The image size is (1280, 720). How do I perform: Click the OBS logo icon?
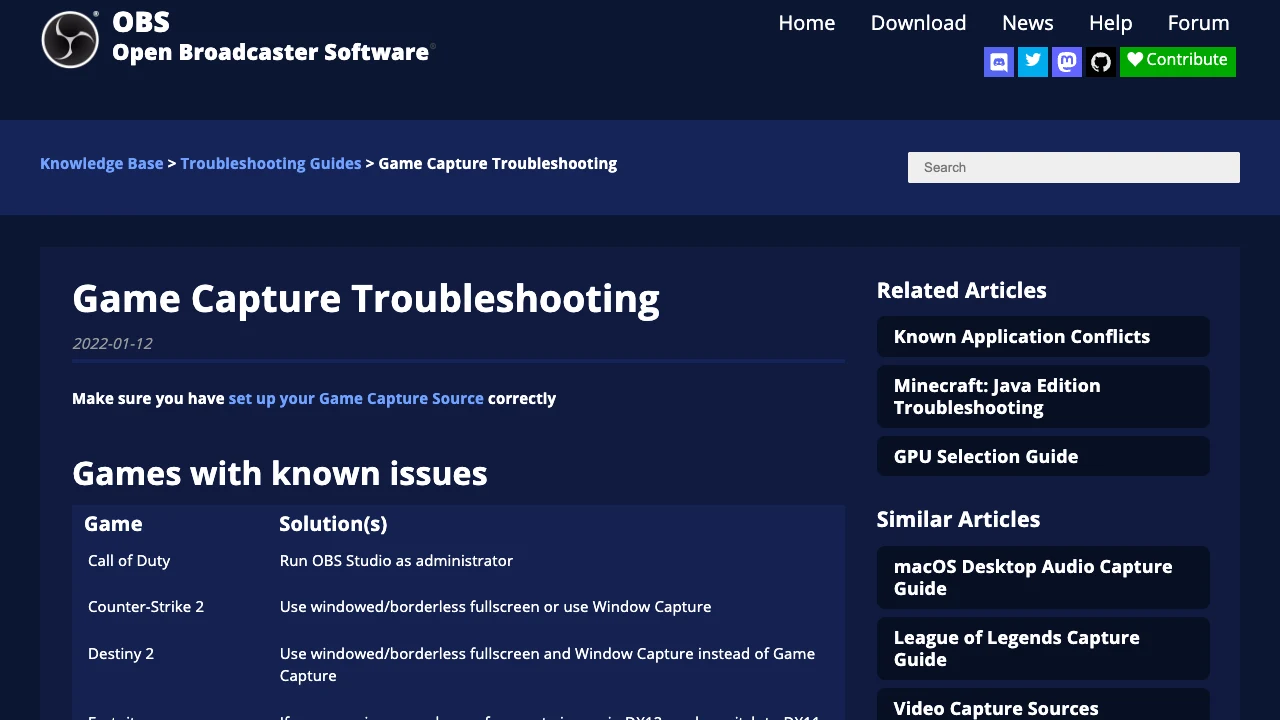(70, 40)
